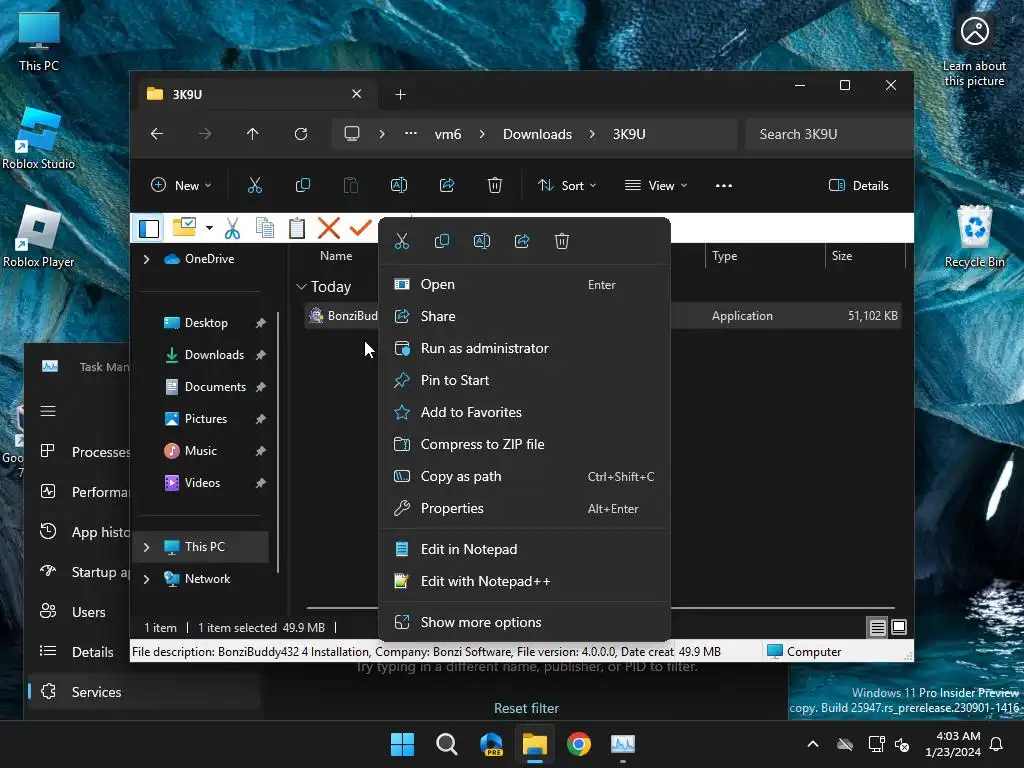
Task: Toggle the Details pane button
Action: 858,185
